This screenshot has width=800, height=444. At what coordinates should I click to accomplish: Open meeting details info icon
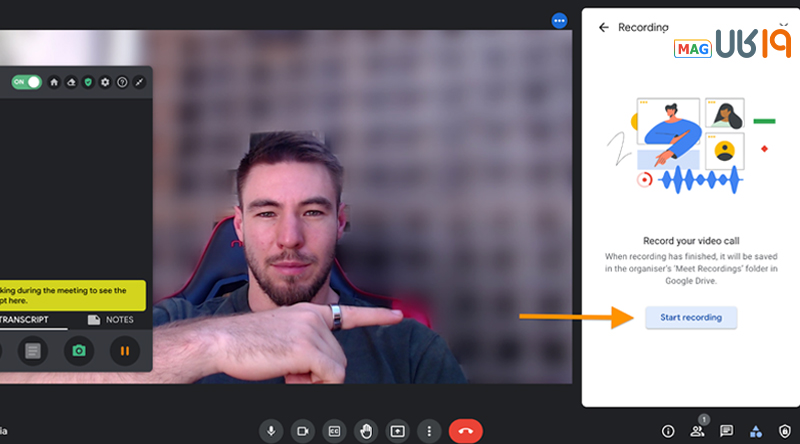point(668,431)
